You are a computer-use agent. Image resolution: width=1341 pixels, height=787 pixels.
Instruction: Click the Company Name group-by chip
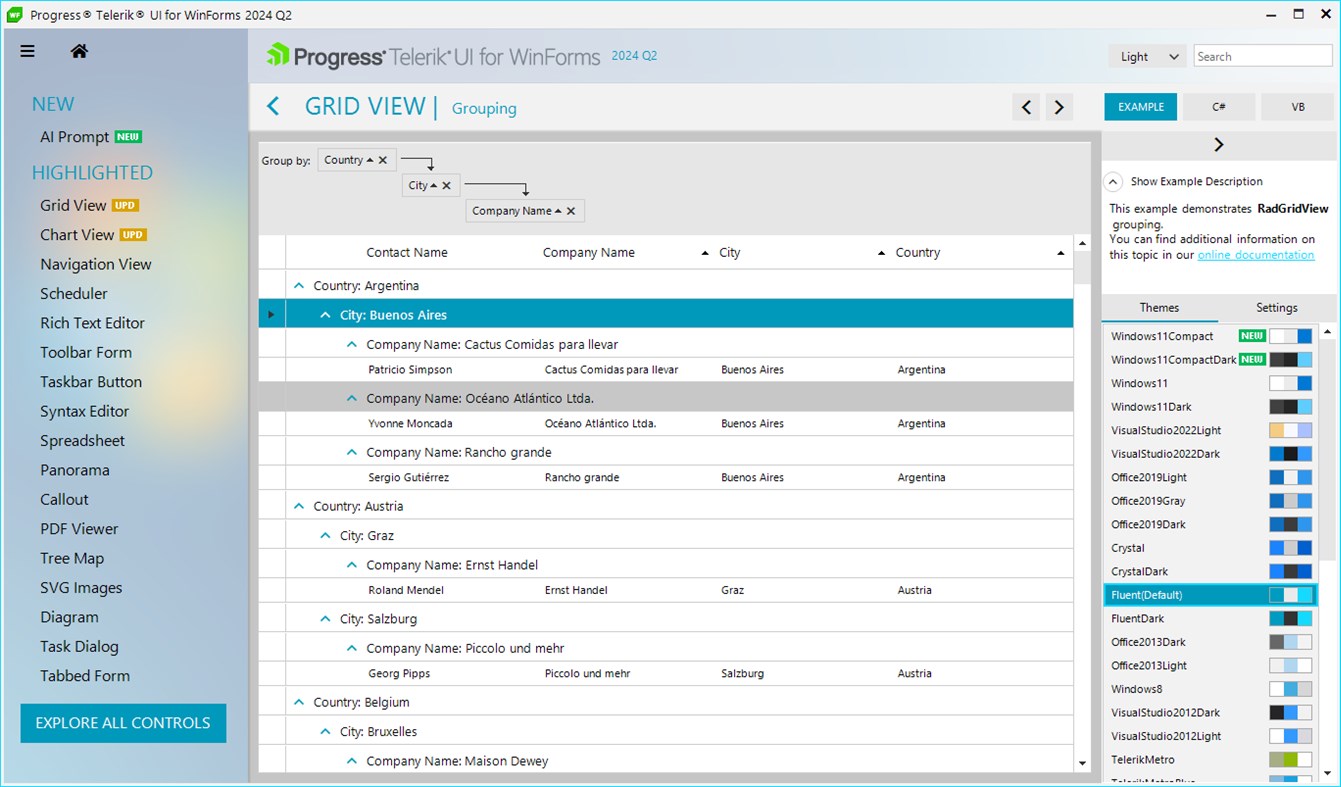525,211
